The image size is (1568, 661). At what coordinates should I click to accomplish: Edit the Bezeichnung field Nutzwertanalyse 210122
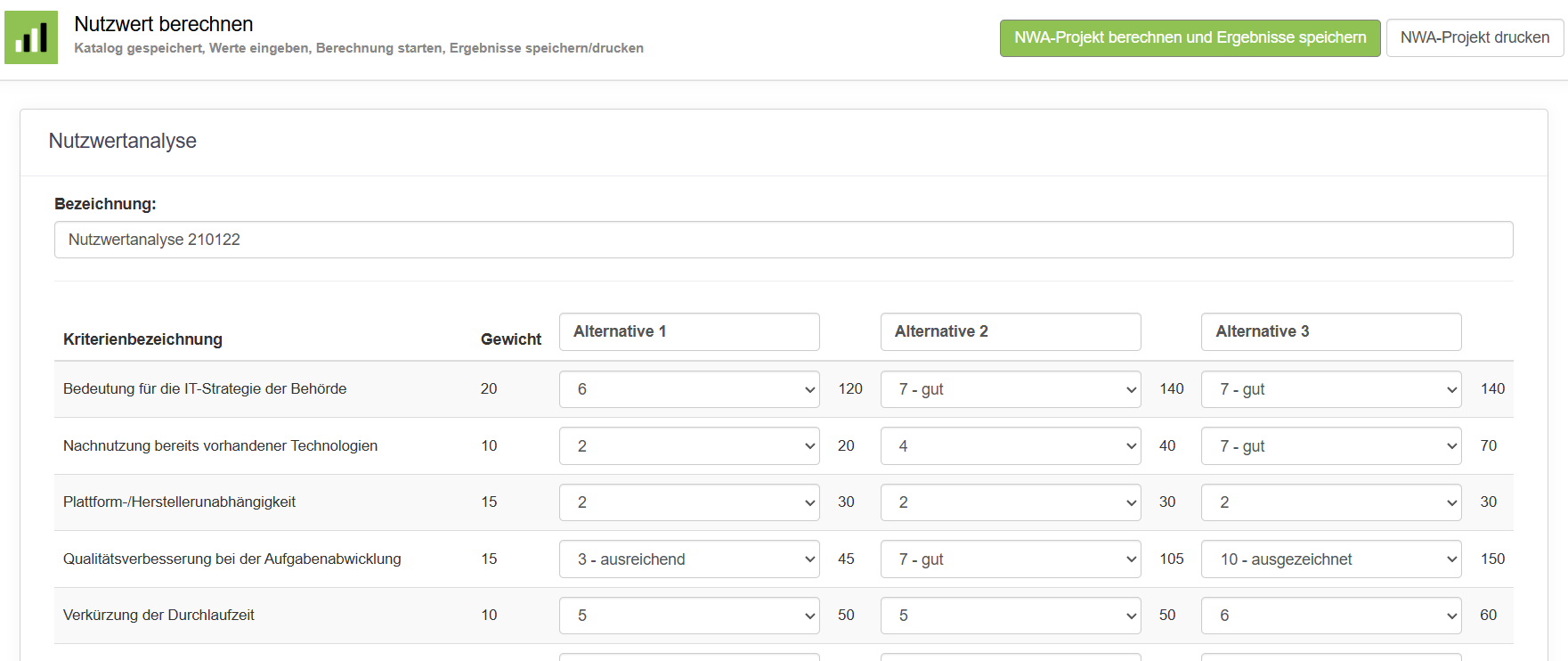pyautogui.click(x=783, y=240)
